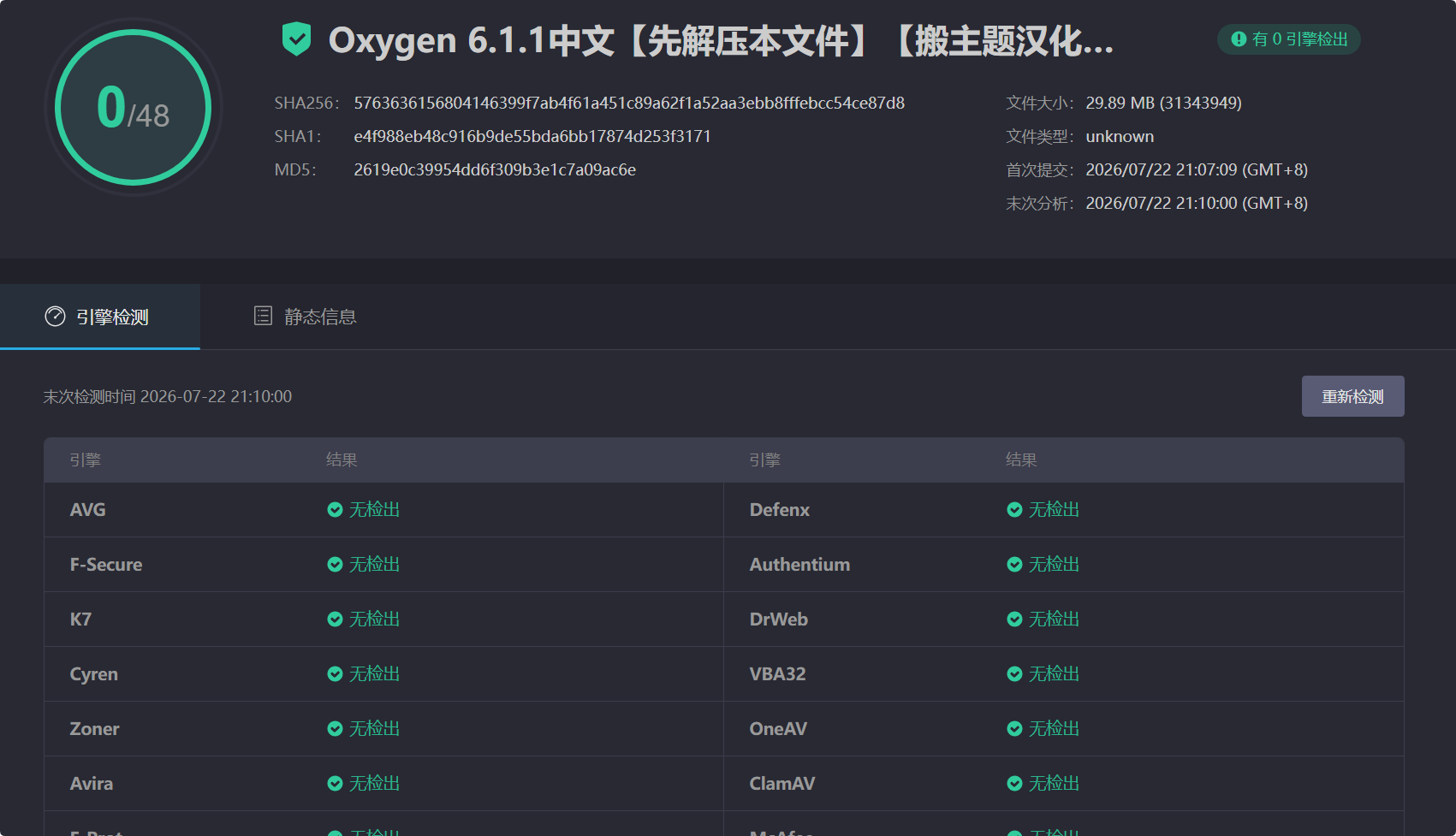The image size is (1456, 836).
Task: Click green check icon in Avira row
Action: click(x=335, y=784)
